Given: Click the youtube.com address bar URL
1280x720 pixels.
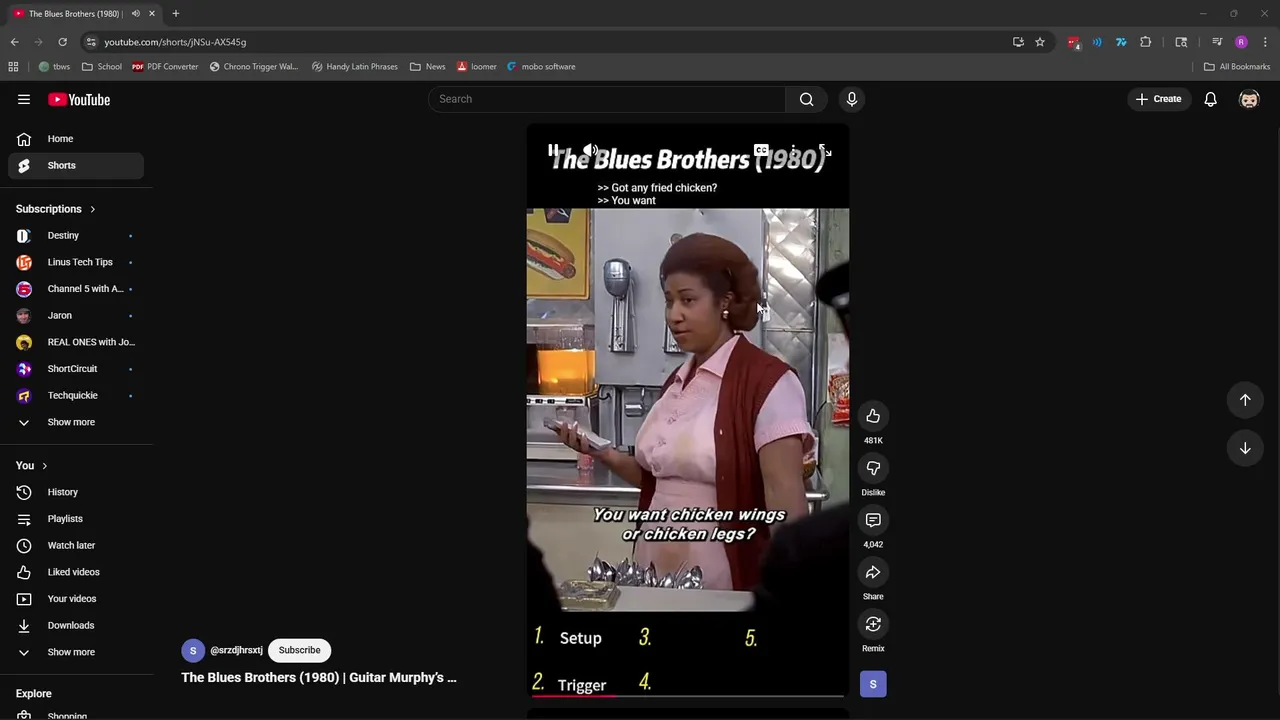Looking at the screenshot, I should tap(175, 42).
